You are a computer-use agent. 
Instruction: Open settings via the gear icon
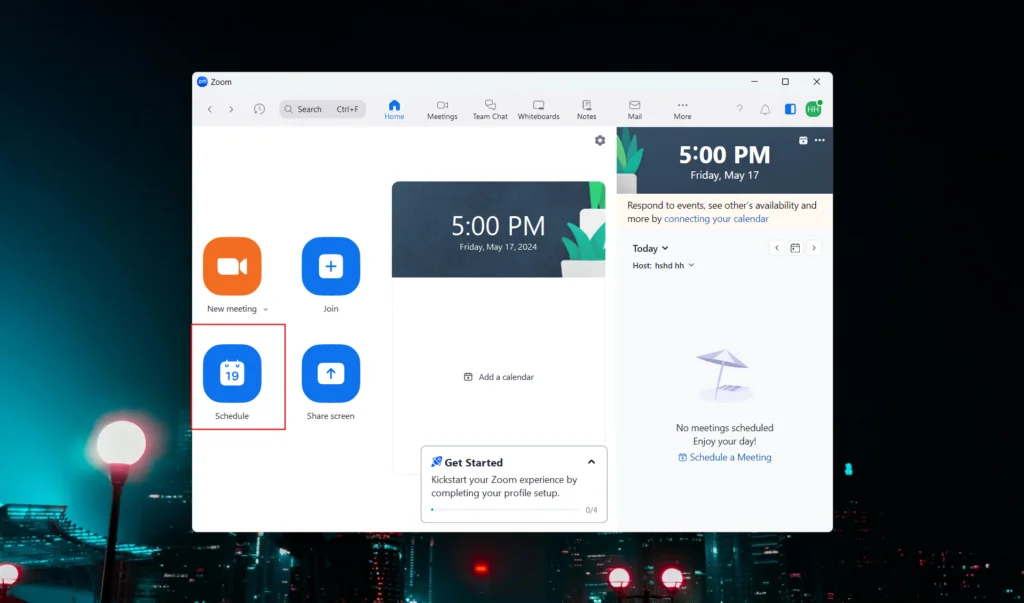tap(600, 141)
